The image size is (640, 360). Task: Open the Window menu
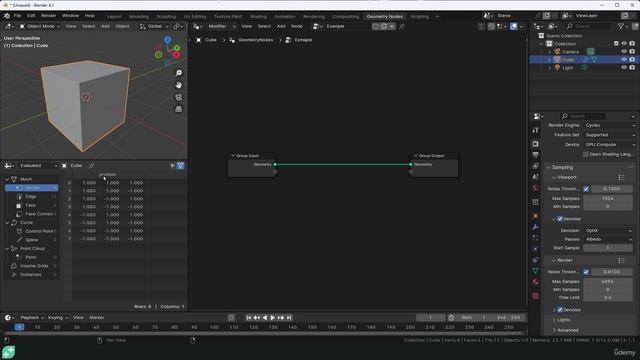(x=70, y=16)
